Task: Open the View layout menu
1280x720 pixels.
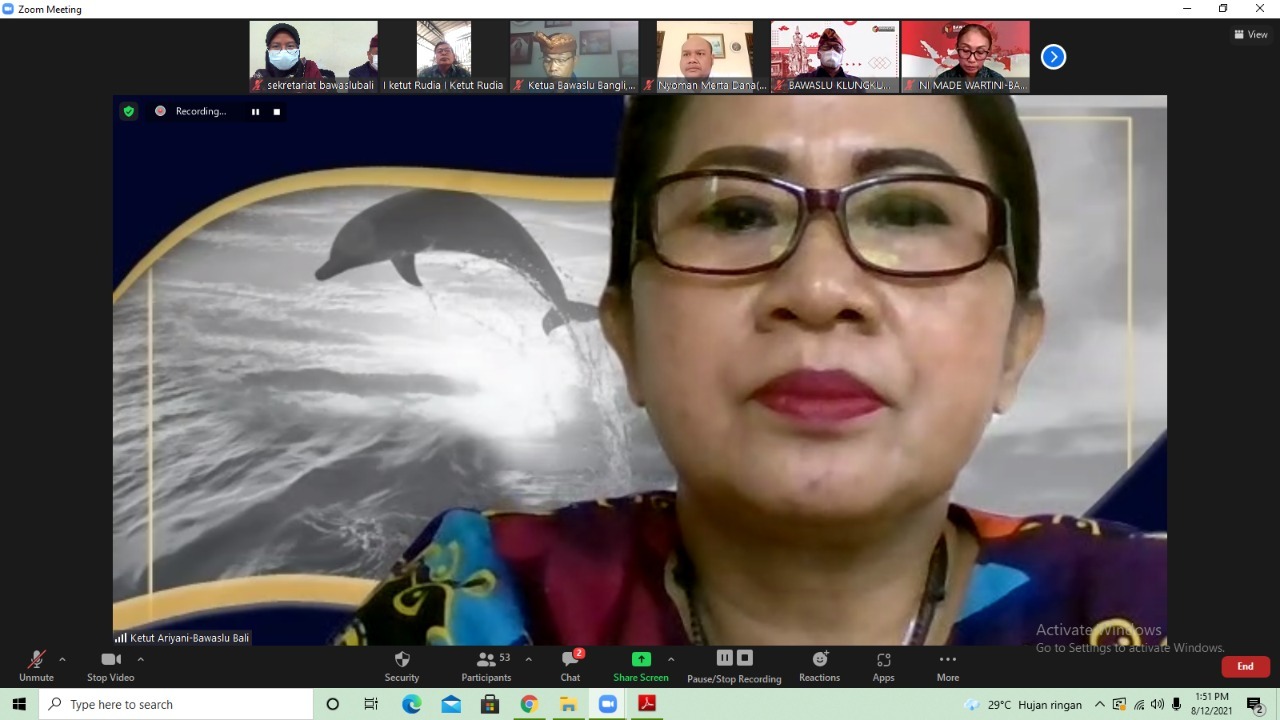Action: coord(1251,34)
